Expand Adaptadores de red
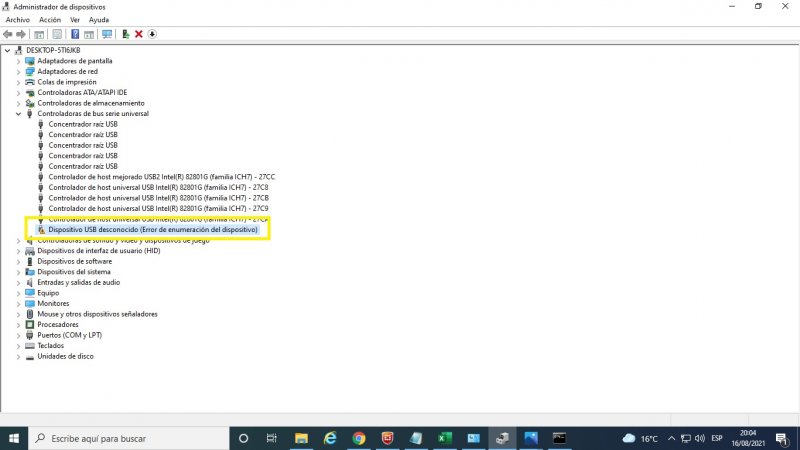The image size is (800, 450). (x=18, y=71)
